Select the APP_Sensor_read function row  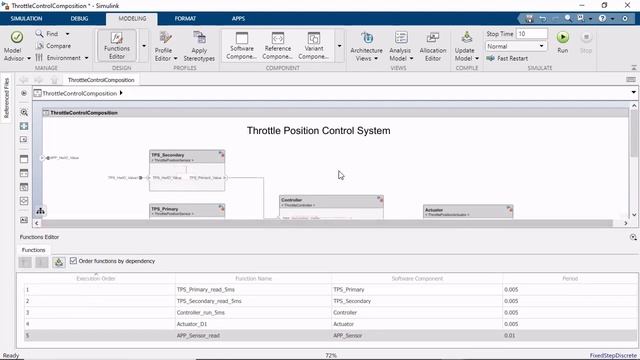[331, 336]
